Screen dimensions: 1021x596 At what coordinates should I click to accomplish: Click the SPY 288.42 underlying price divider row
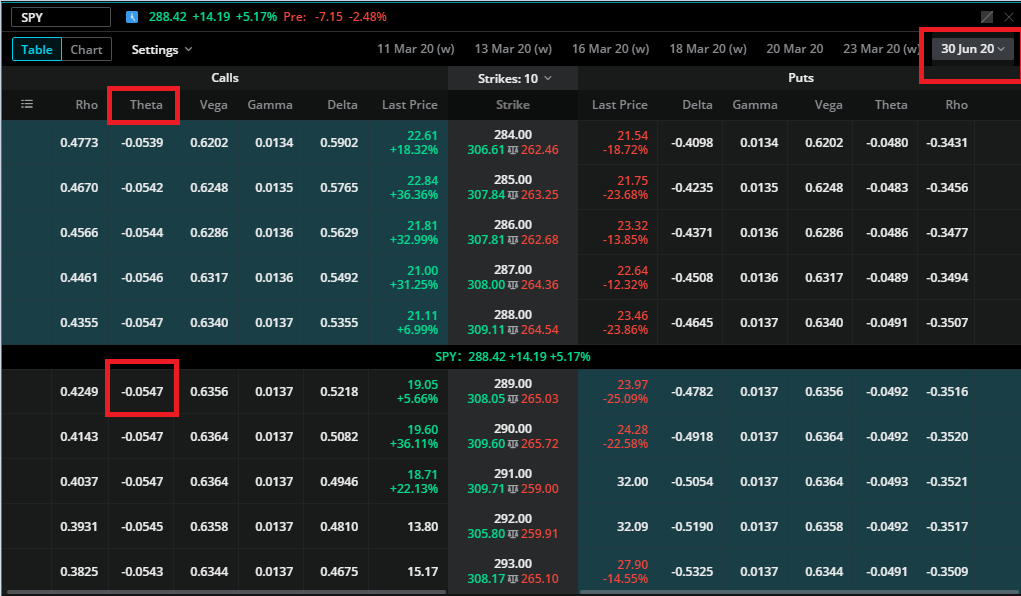(x=512, y=357)
